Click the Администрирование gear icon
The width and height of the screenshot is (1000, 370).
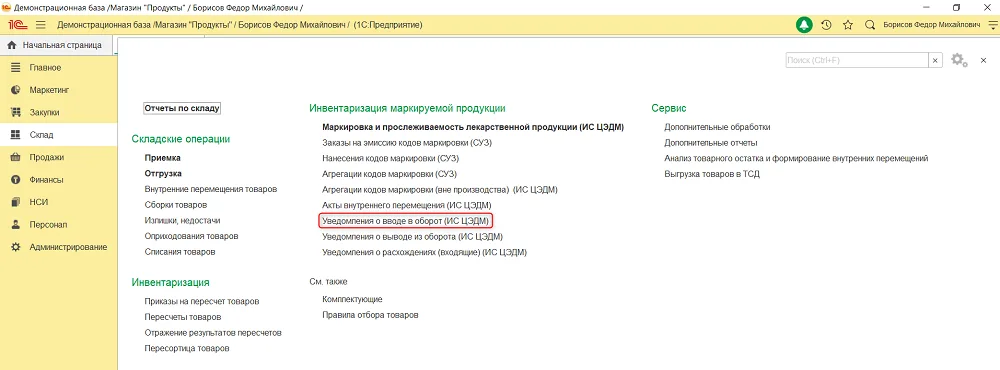pos(16,247)
